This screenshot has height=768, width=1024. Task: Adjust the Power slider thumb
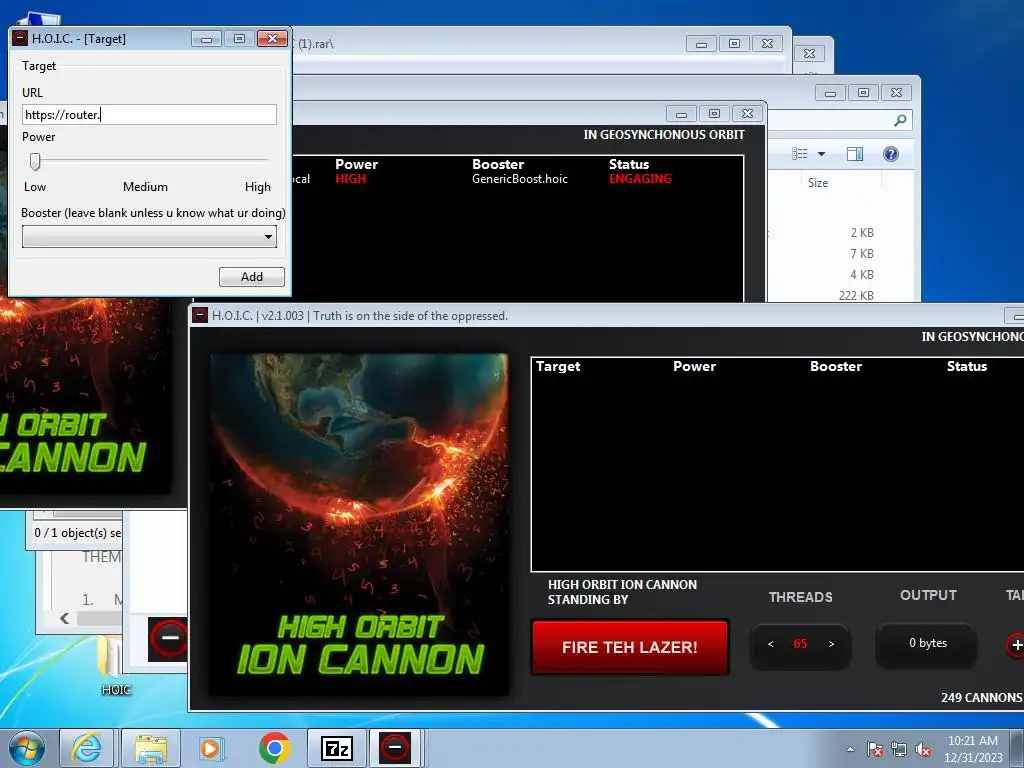35,161
